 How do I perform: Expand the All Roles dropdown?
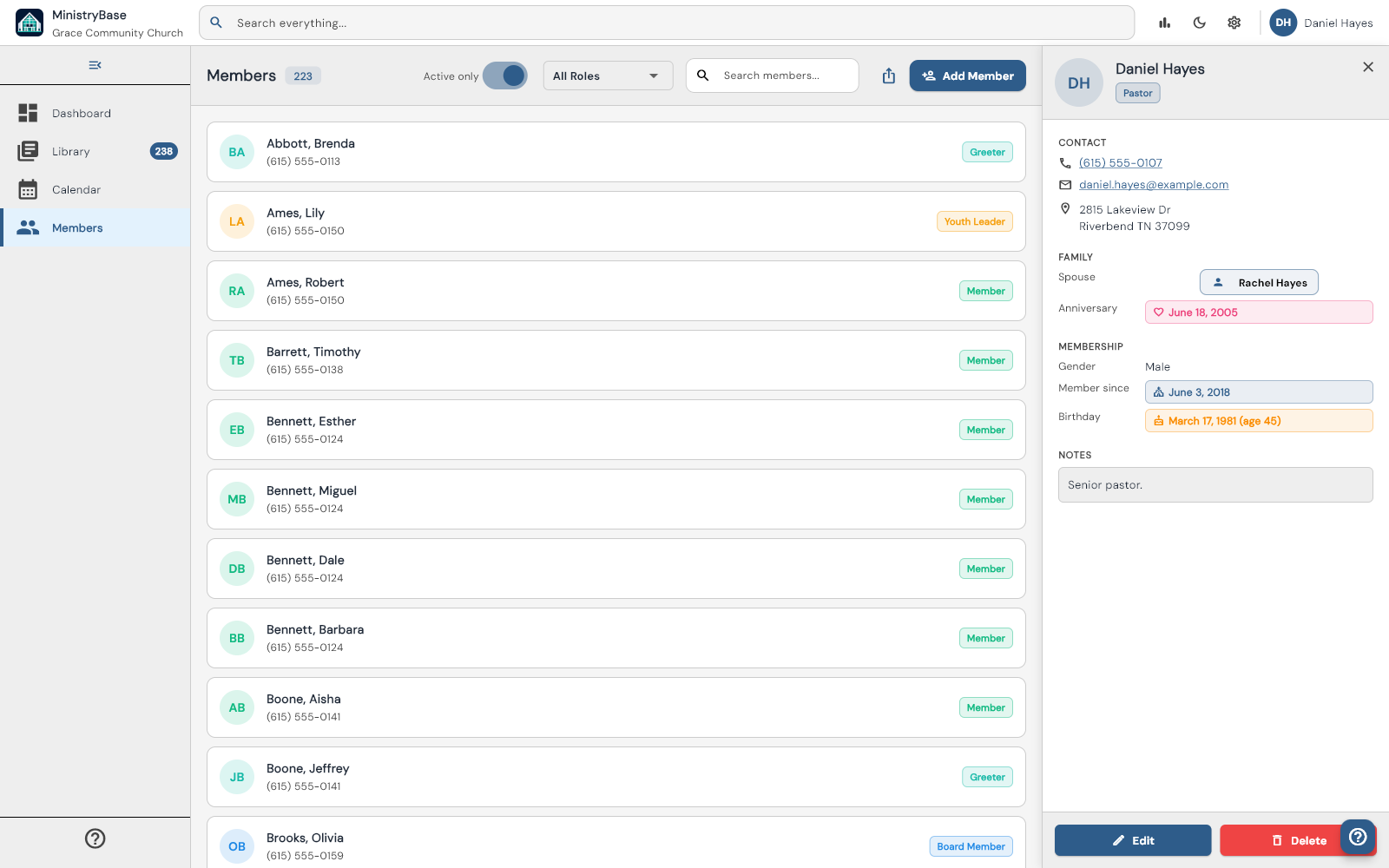[x=608, y=76]
